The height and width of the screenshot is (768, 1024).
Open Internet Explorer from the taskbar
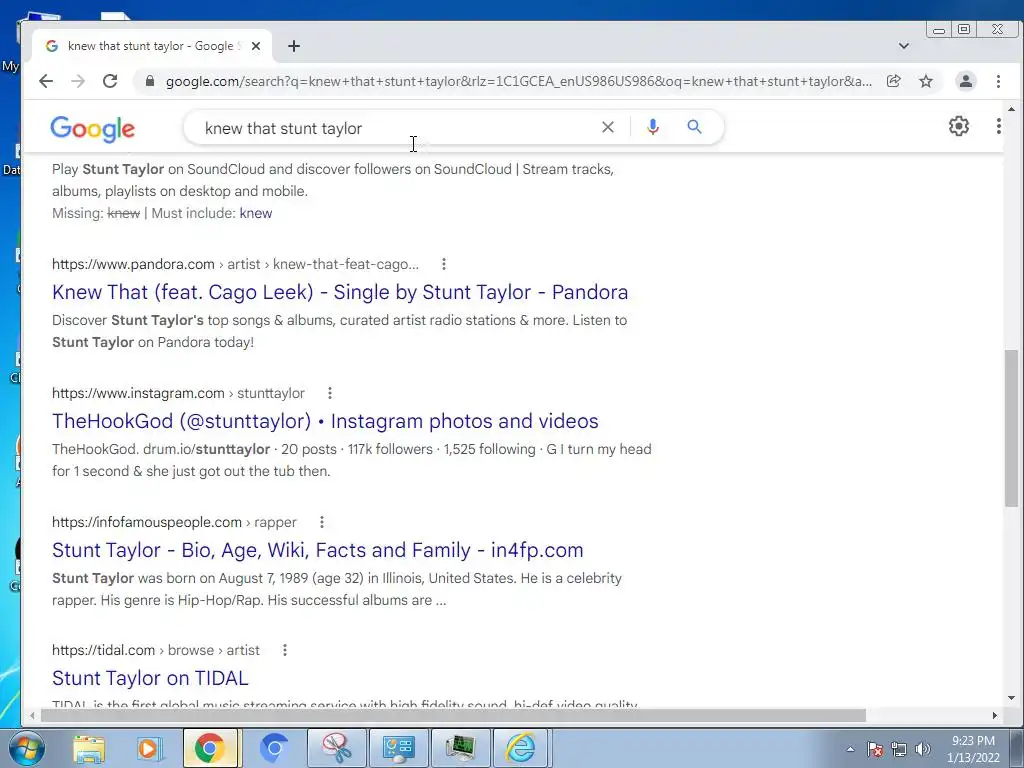click(x=520, y=748)
